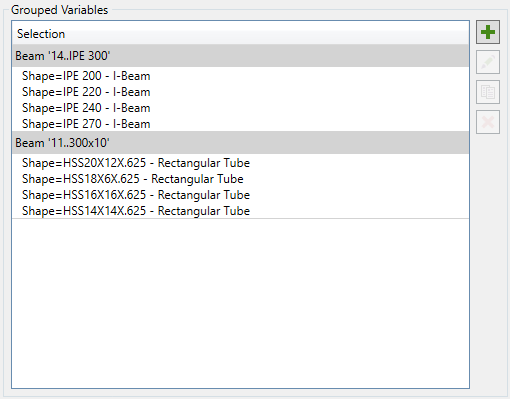The image size is (510, 399).
Task: Select row Shape=IPE 200 - I-Beam
Action: coord(240,76)
